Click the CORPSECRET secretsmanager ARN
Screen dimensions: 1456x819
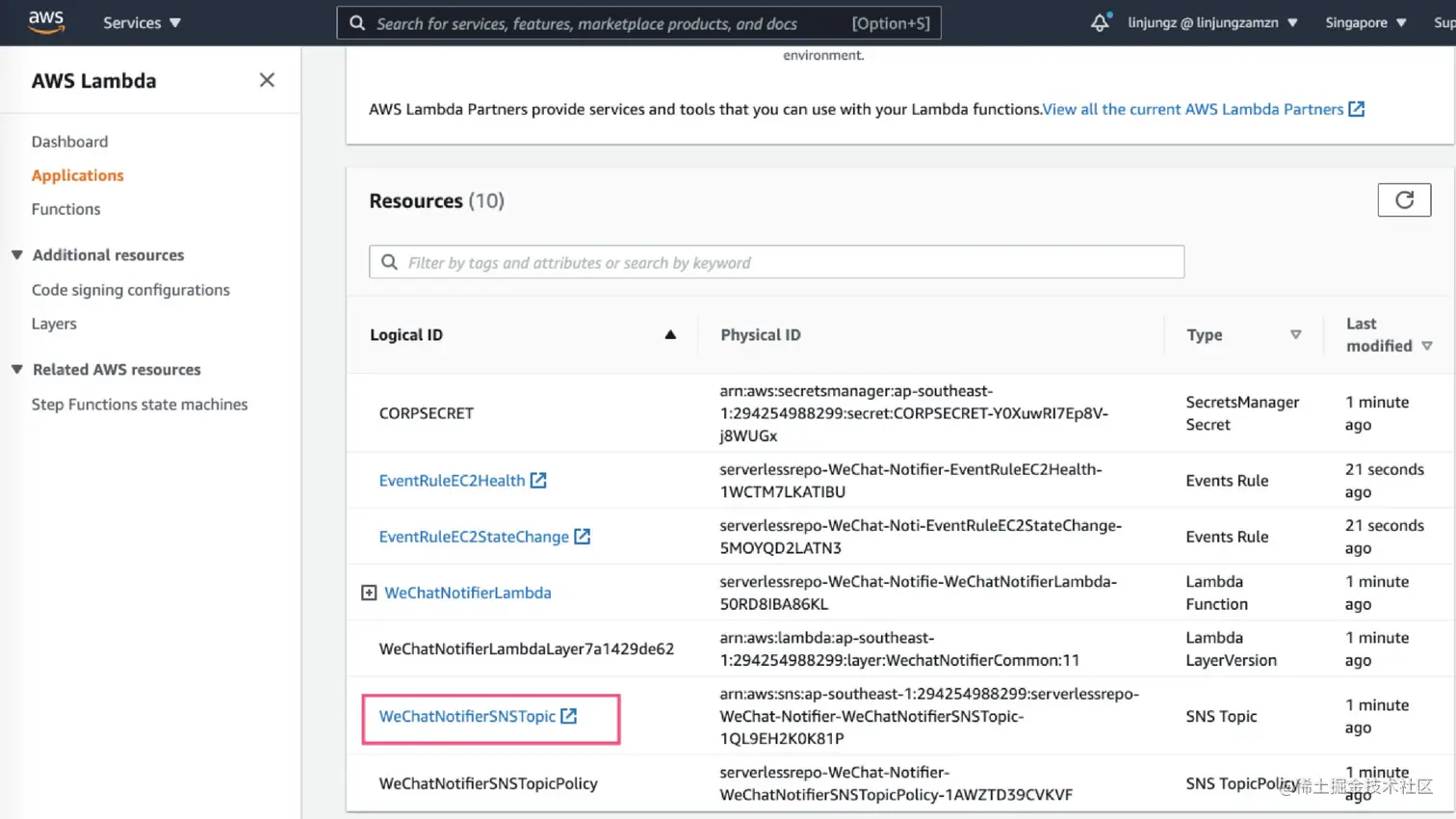tap(914, 413)
